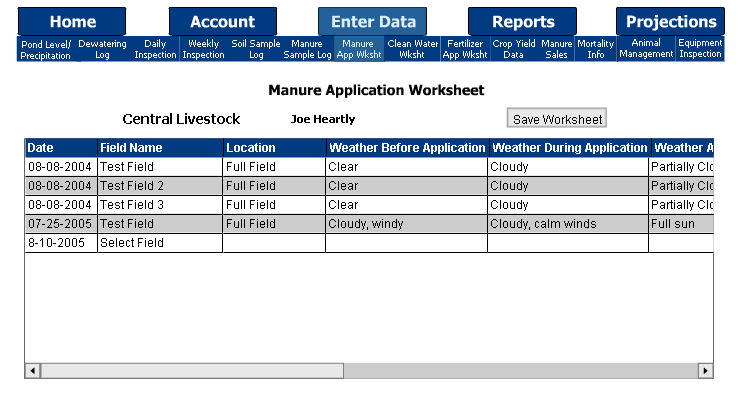Select the 07-25-2005 date cell
The width and height of the screenshot is (746, 400).
click(x=61, y=224)
